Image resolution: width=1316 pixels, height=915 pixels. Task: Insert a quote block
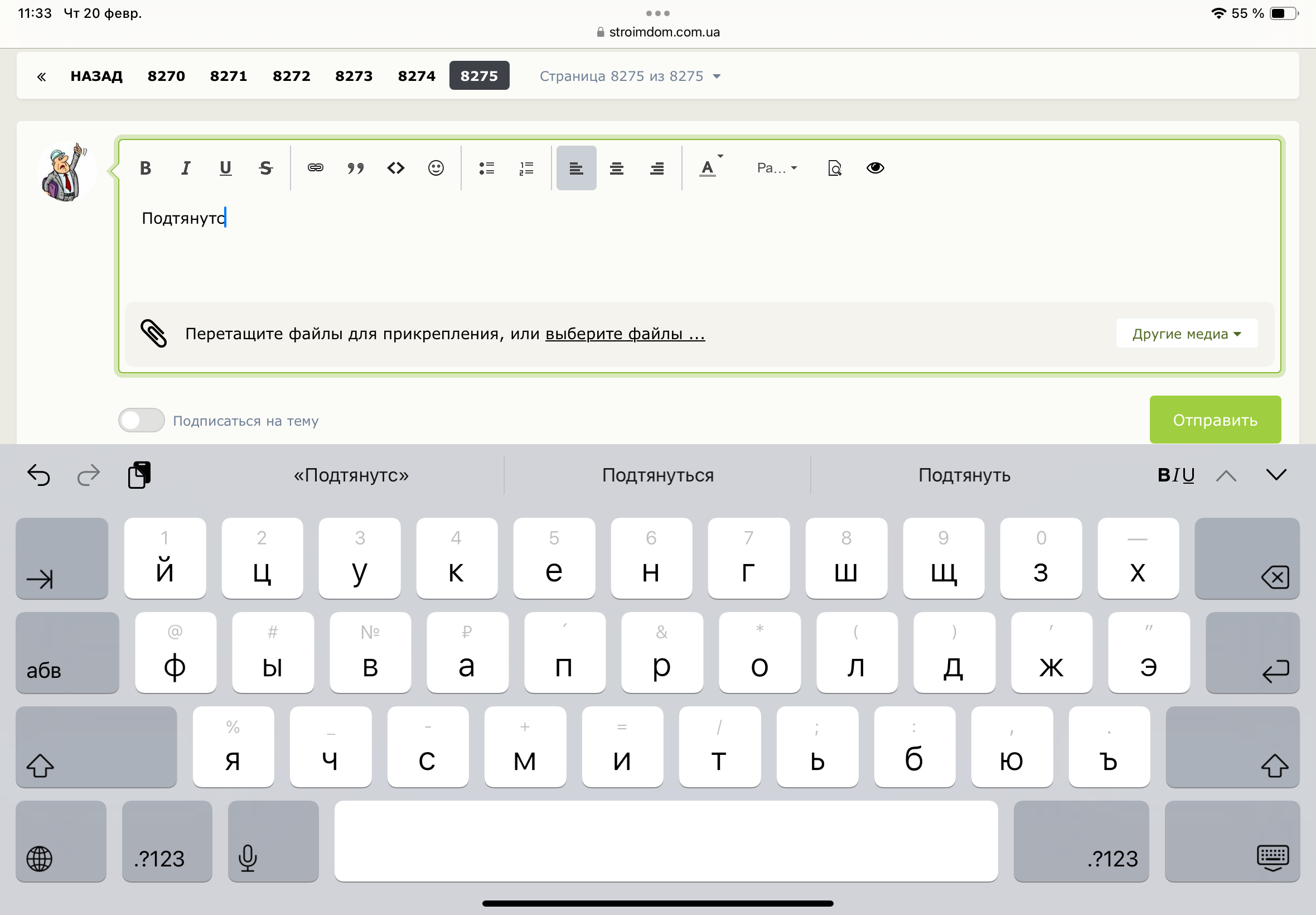pyautogui.click(x=356, y=168)
